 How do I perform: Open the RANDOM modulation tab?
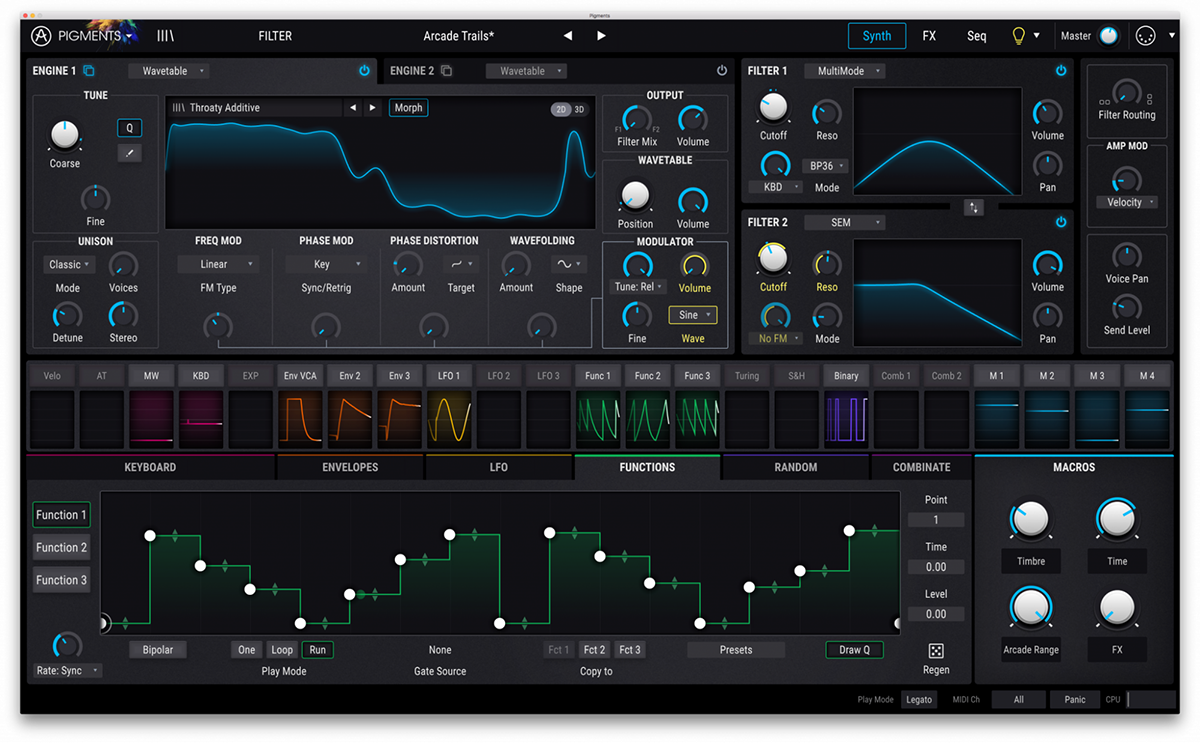(796, 467)
